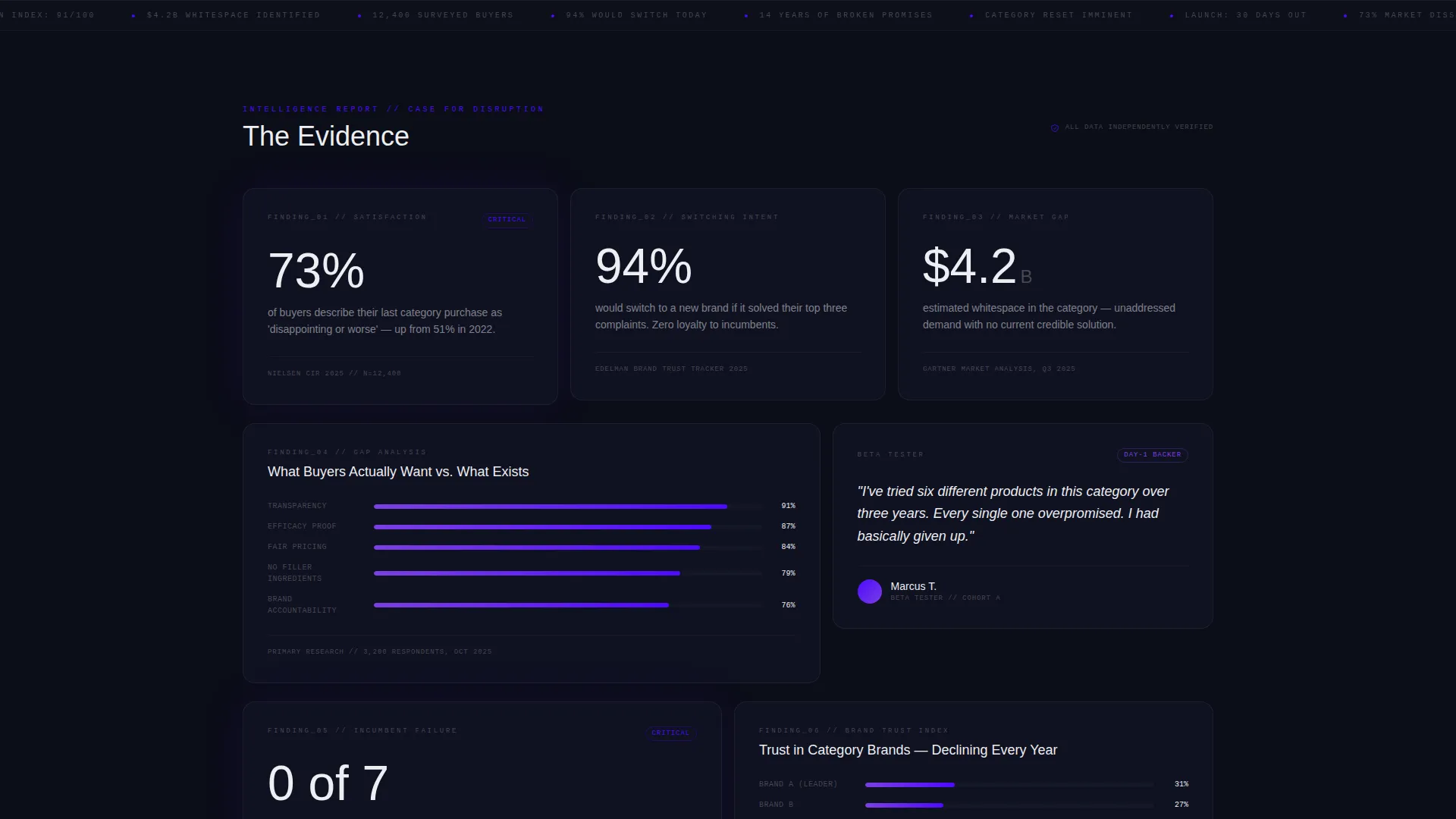The width and height of the screenshot is (1456, 819).
Task: Click the Efficacy Proof 87% bar
Action: pos(567,527)
